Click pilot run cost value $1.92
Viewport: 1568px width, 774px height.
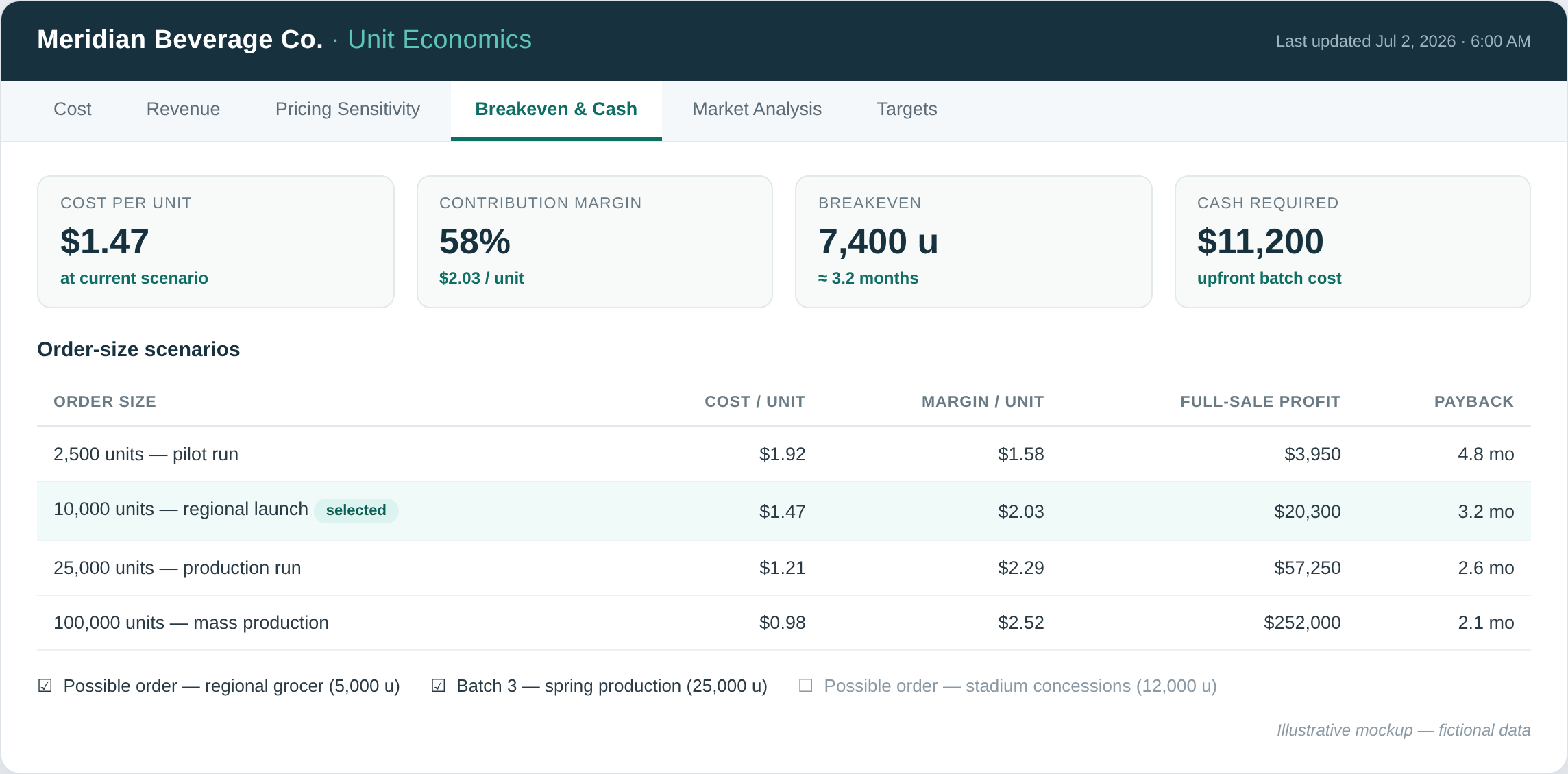tap(783, 454)
